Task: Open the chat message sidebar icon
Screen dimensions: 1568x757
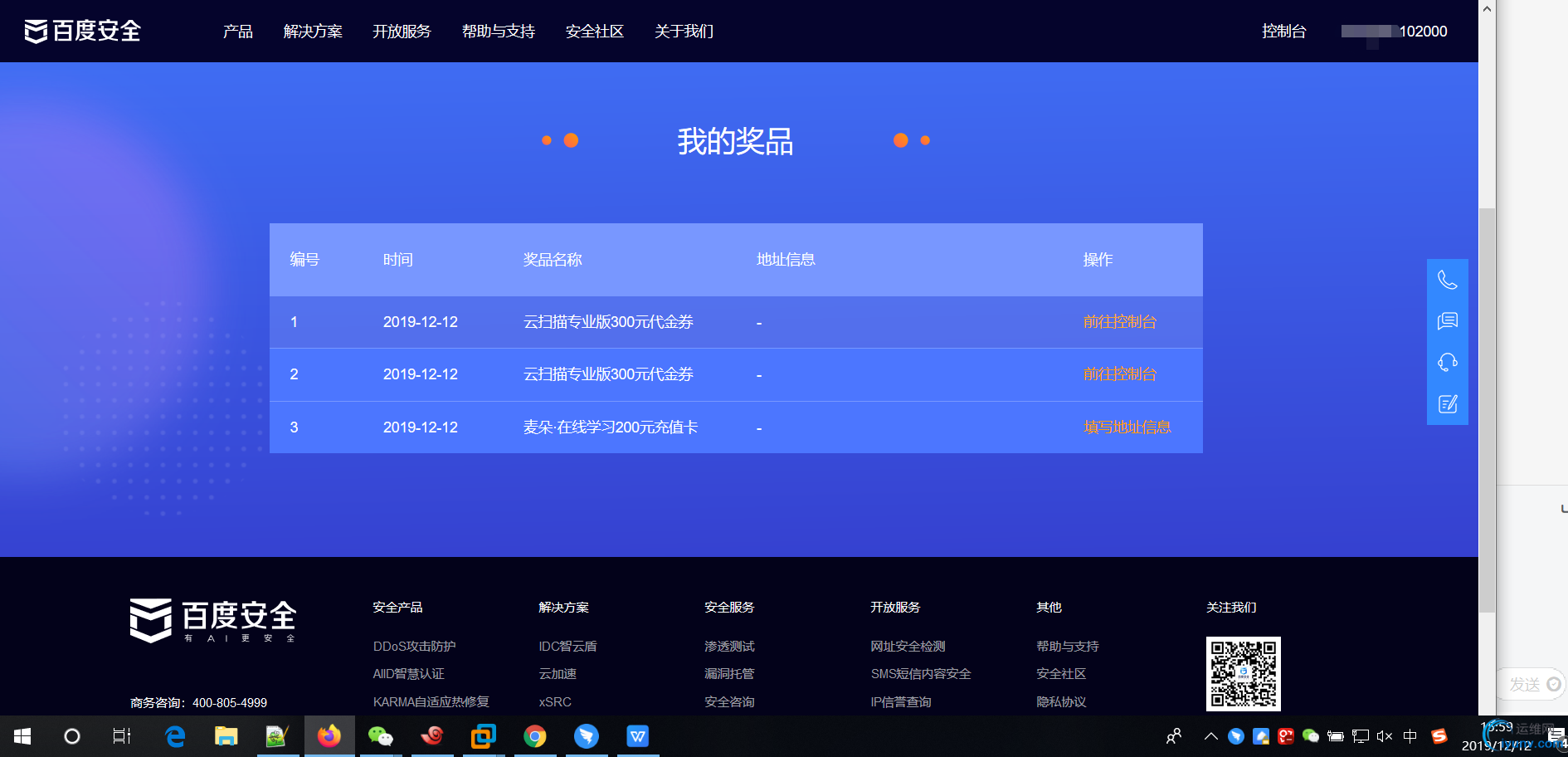Action: (x=1448, y=321)
